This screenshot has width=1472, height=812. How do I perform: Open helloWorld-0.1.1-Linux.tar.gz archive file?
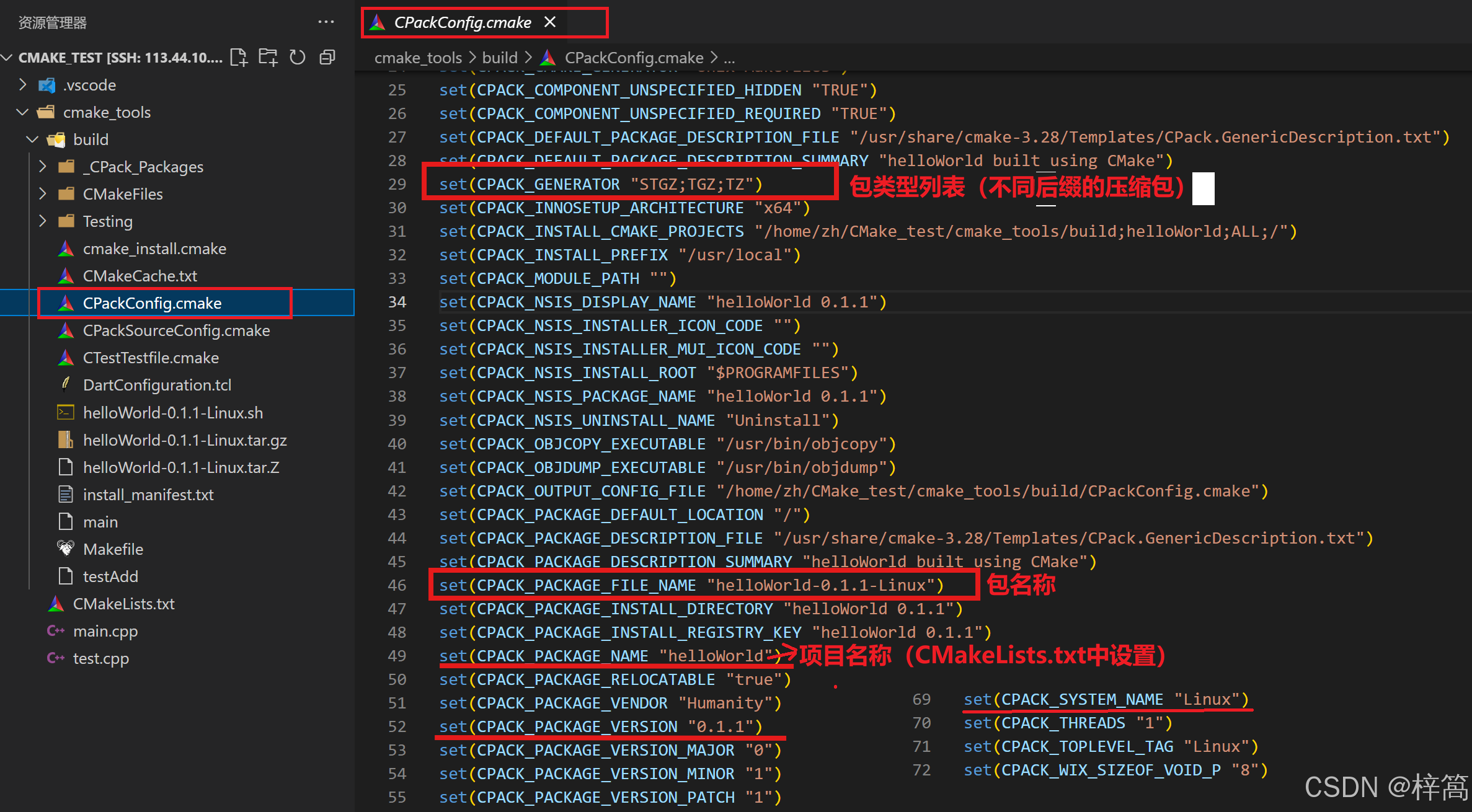(185, 440)
